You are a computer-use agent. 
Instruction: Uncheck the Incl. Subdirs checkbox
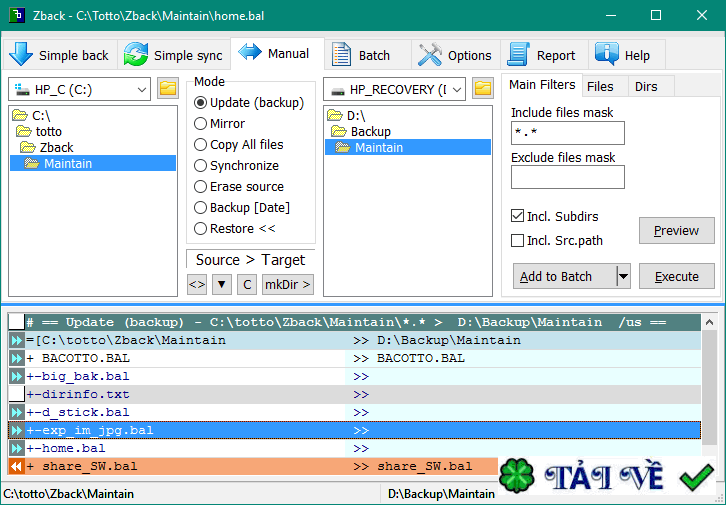(517, 216)
